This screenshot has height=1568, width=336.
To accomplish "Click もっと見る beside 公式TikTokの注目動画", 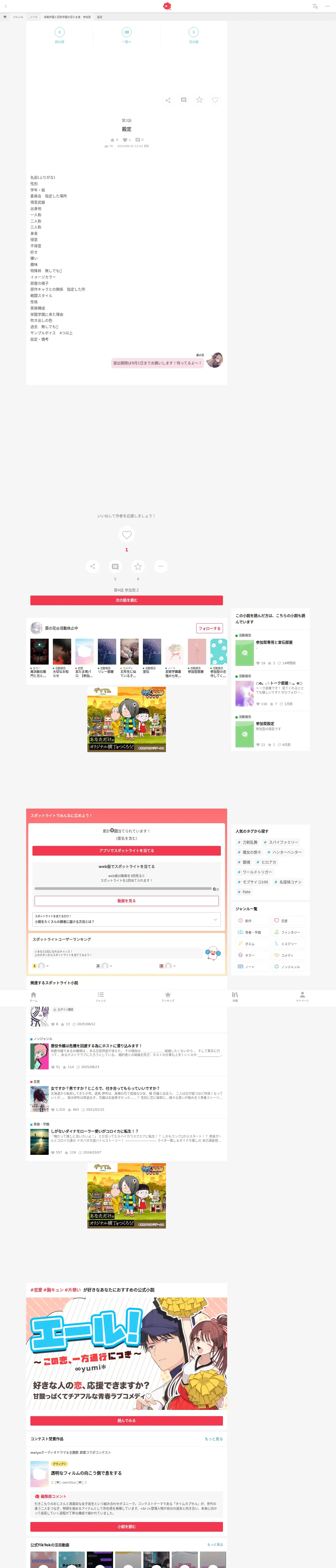I will (215, 1544).
